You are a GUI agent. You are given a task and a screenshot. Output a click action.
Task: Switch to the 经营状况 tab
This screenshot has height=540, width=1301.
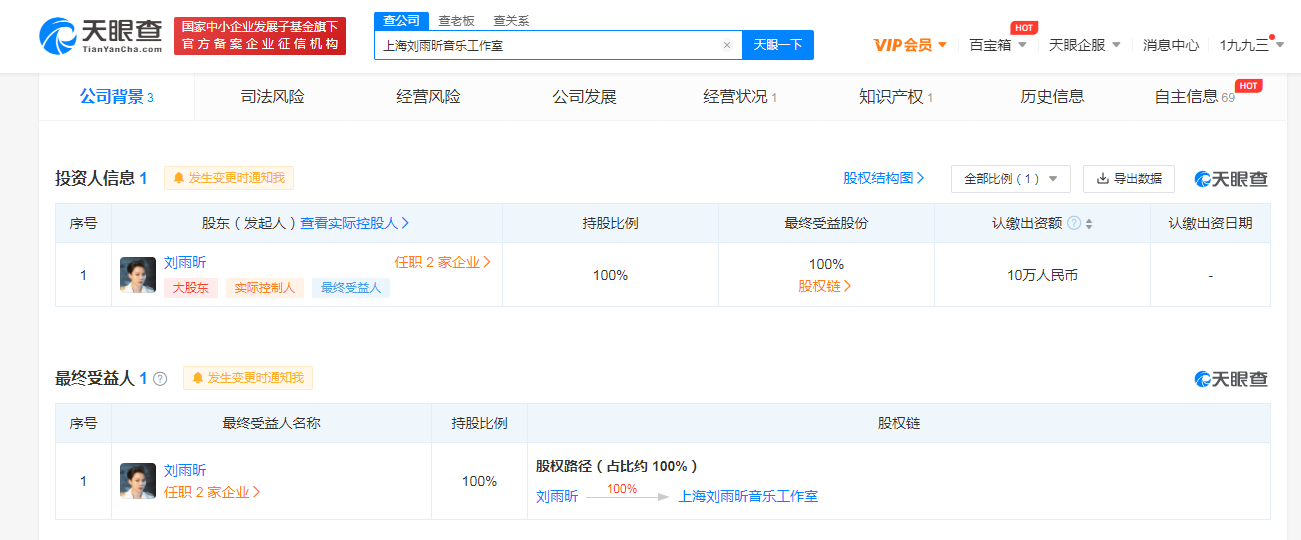740,97
